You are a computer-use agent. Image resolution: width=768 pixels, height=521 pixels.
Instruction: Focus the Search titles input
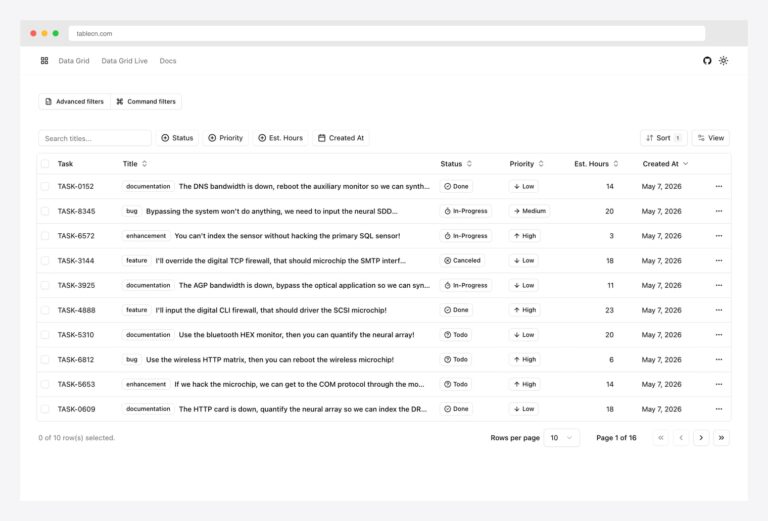point(95,138)
